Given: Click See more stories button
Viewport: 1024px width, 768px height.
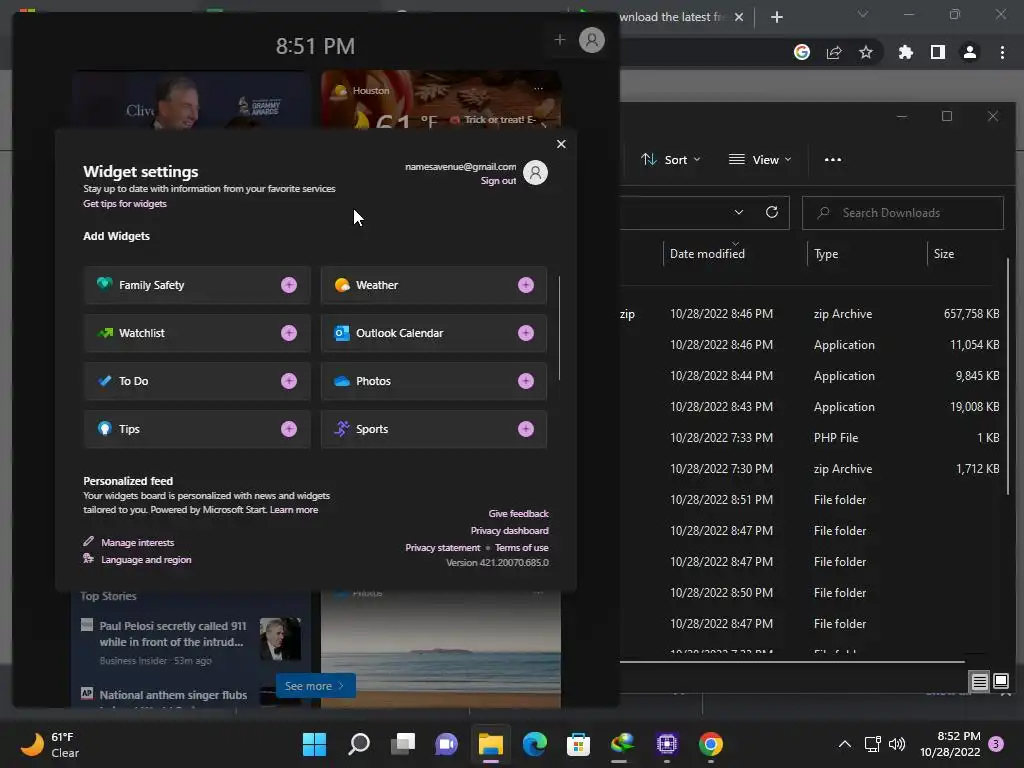Looking at the screenshot, I should (315, 686).
